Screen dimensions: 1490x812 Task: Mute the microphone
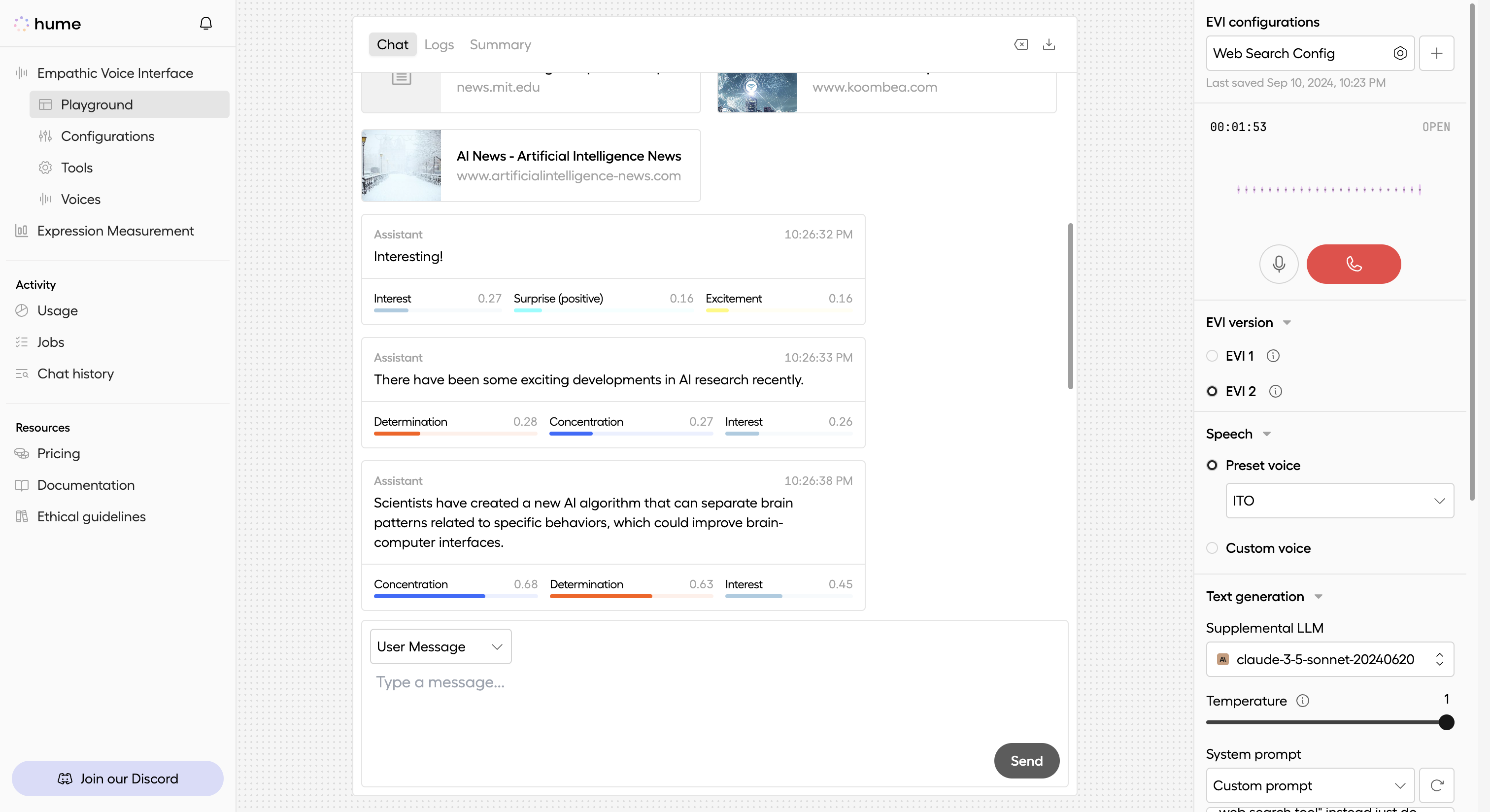[1279, 264]
